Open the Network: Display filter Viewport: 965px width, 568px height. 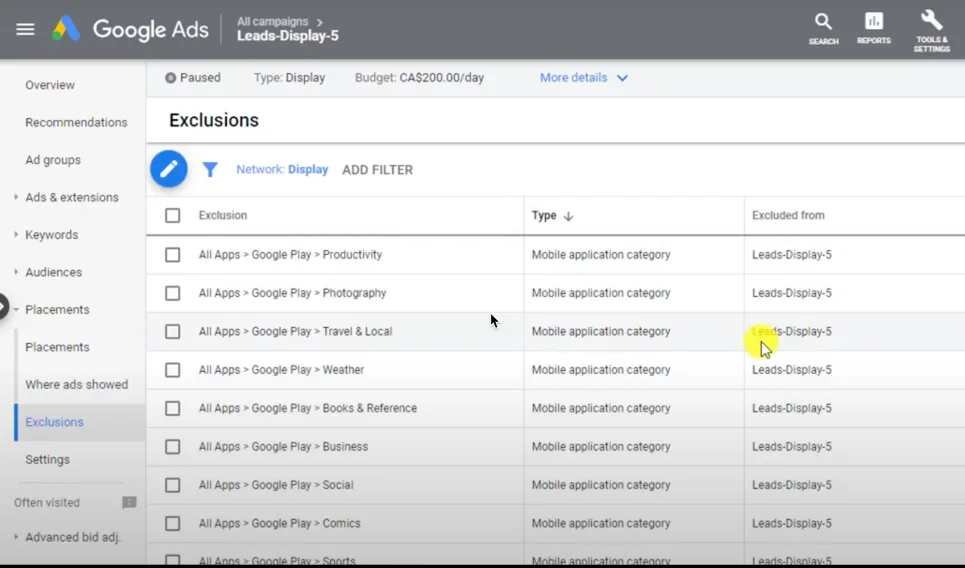[x=282, y=169]
